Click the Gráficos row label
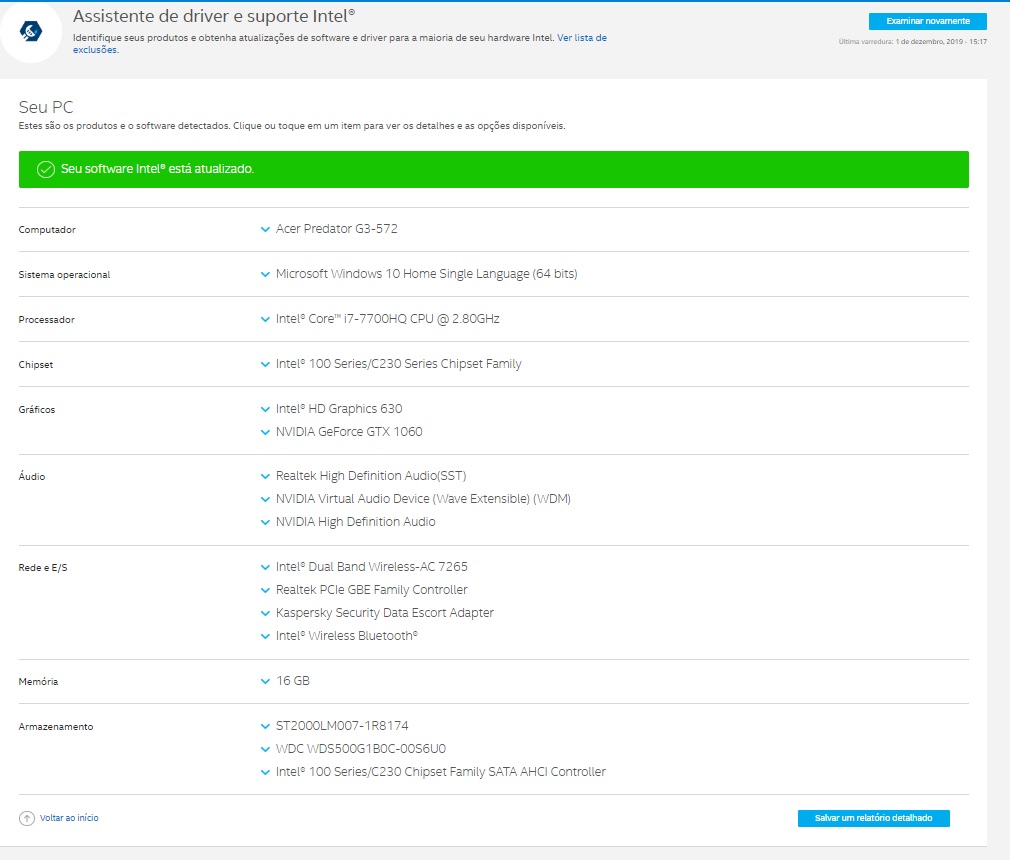 pyautogui.click(x=37, y=410)
